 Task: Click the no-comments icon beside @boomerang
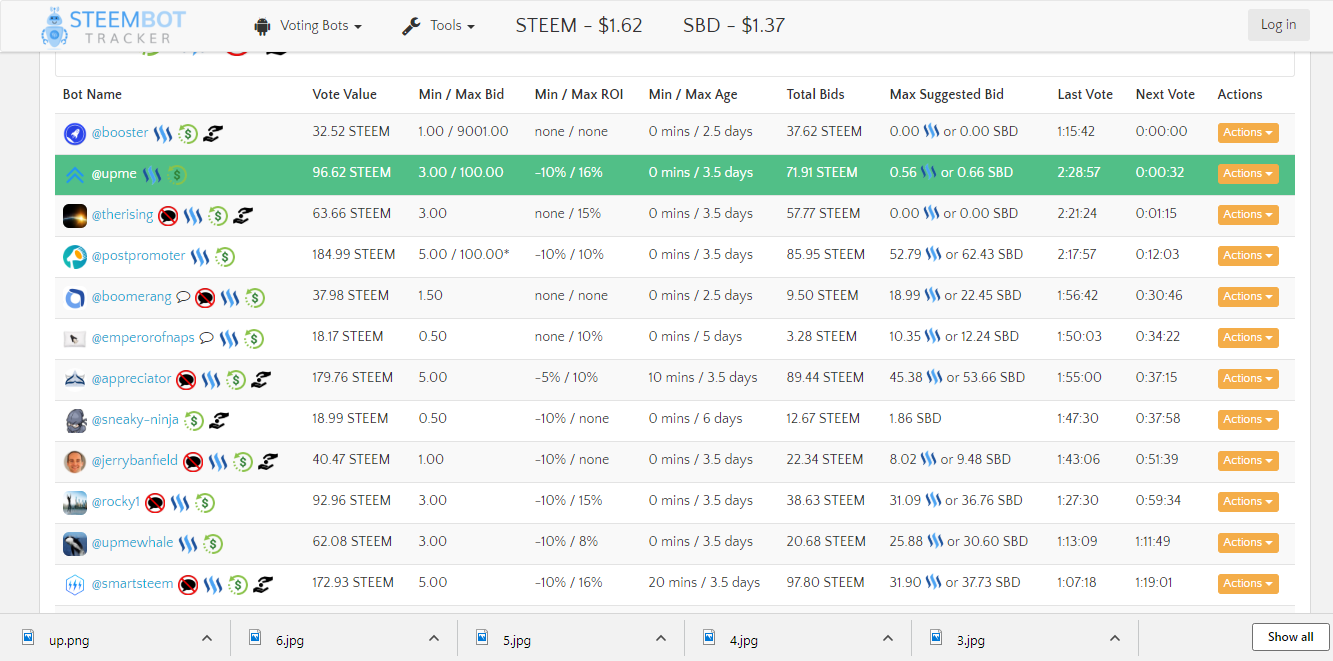(205, 297)
